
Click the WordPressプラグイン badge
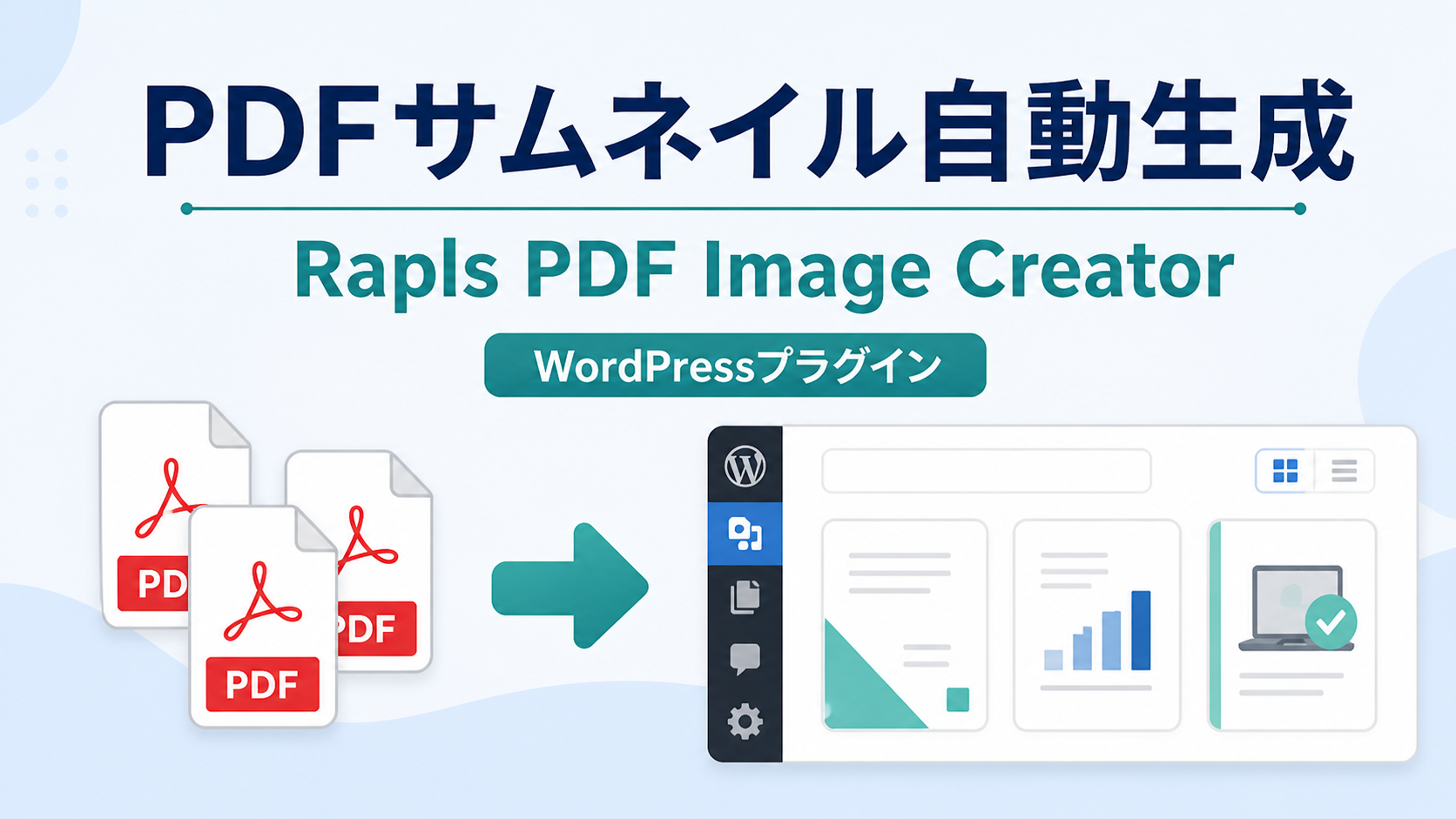tap(735, 366)
